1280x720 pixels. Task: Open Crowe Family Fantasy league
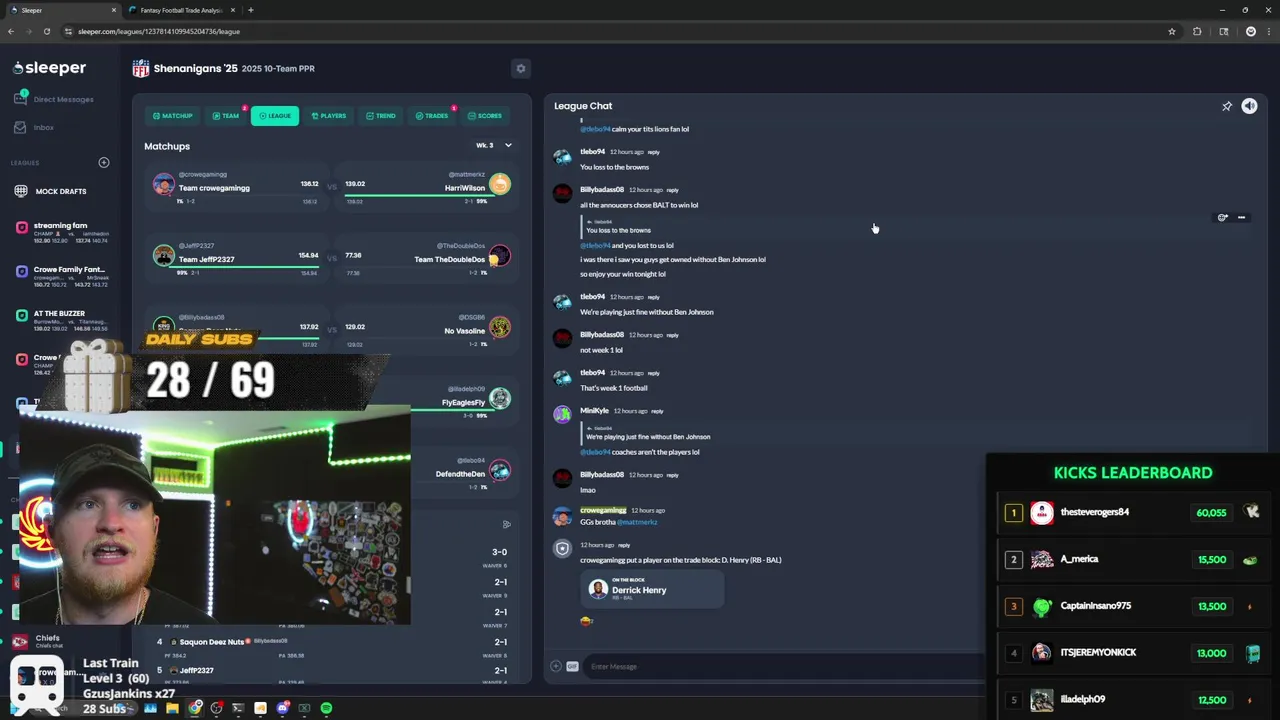tap(62, 275)
